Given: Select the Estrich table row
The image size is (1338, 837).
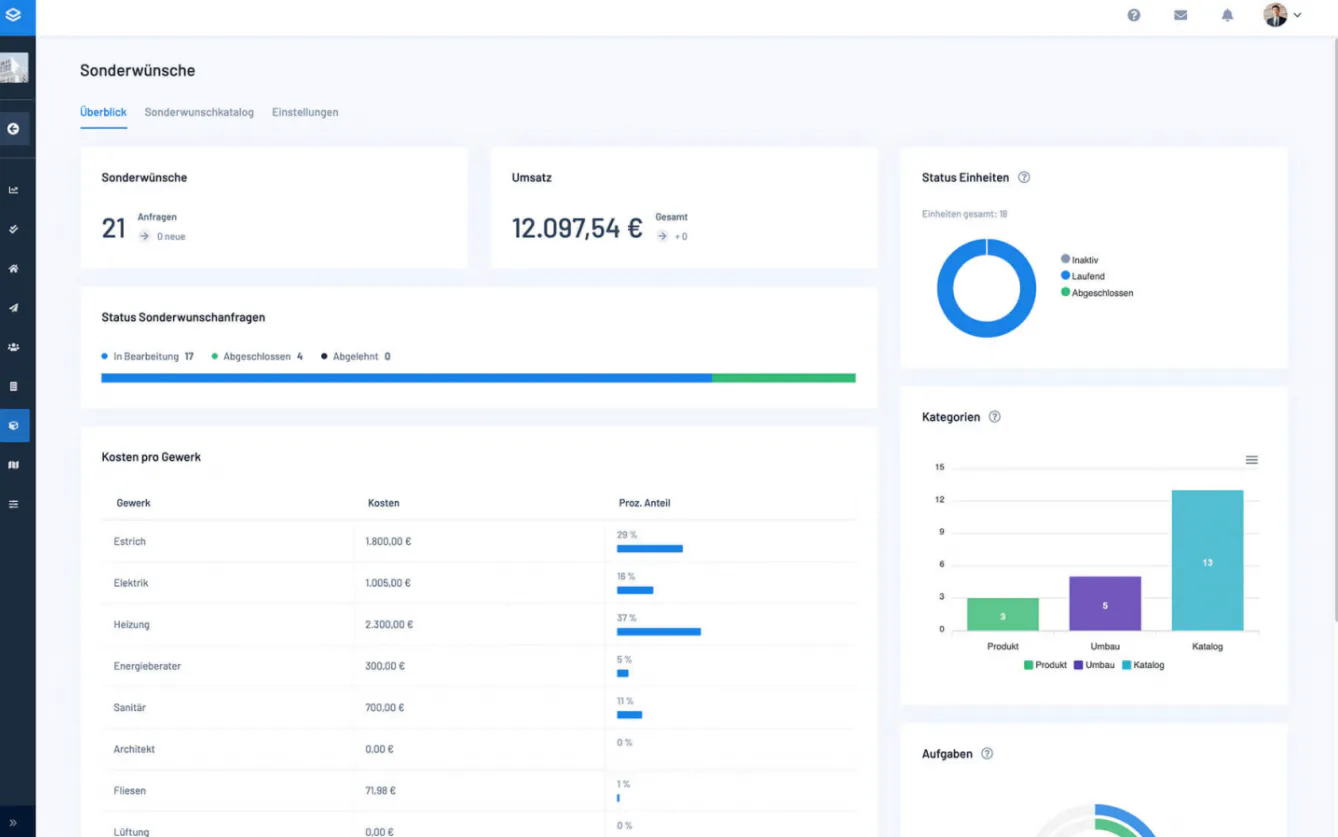Looking at the screenshot, I should 479,542.
